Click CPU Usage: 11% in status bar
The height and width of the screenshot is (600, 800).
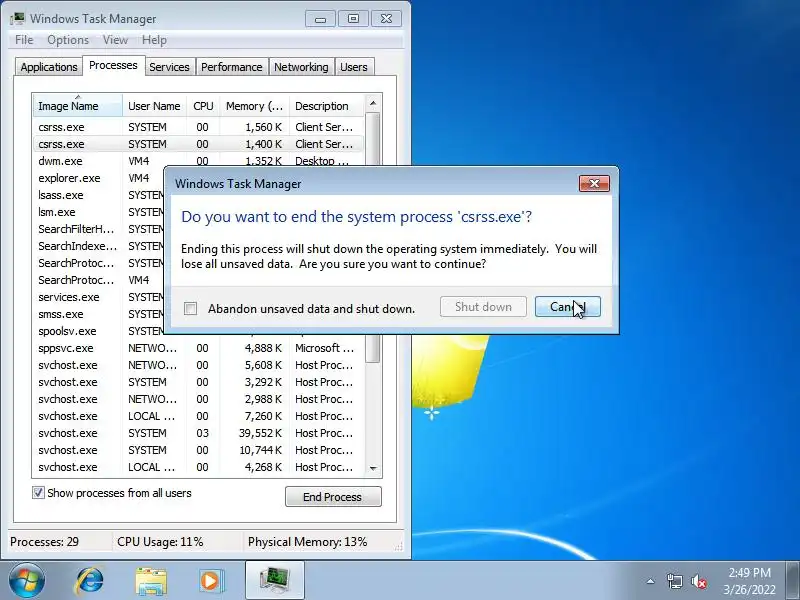point(160,542)
